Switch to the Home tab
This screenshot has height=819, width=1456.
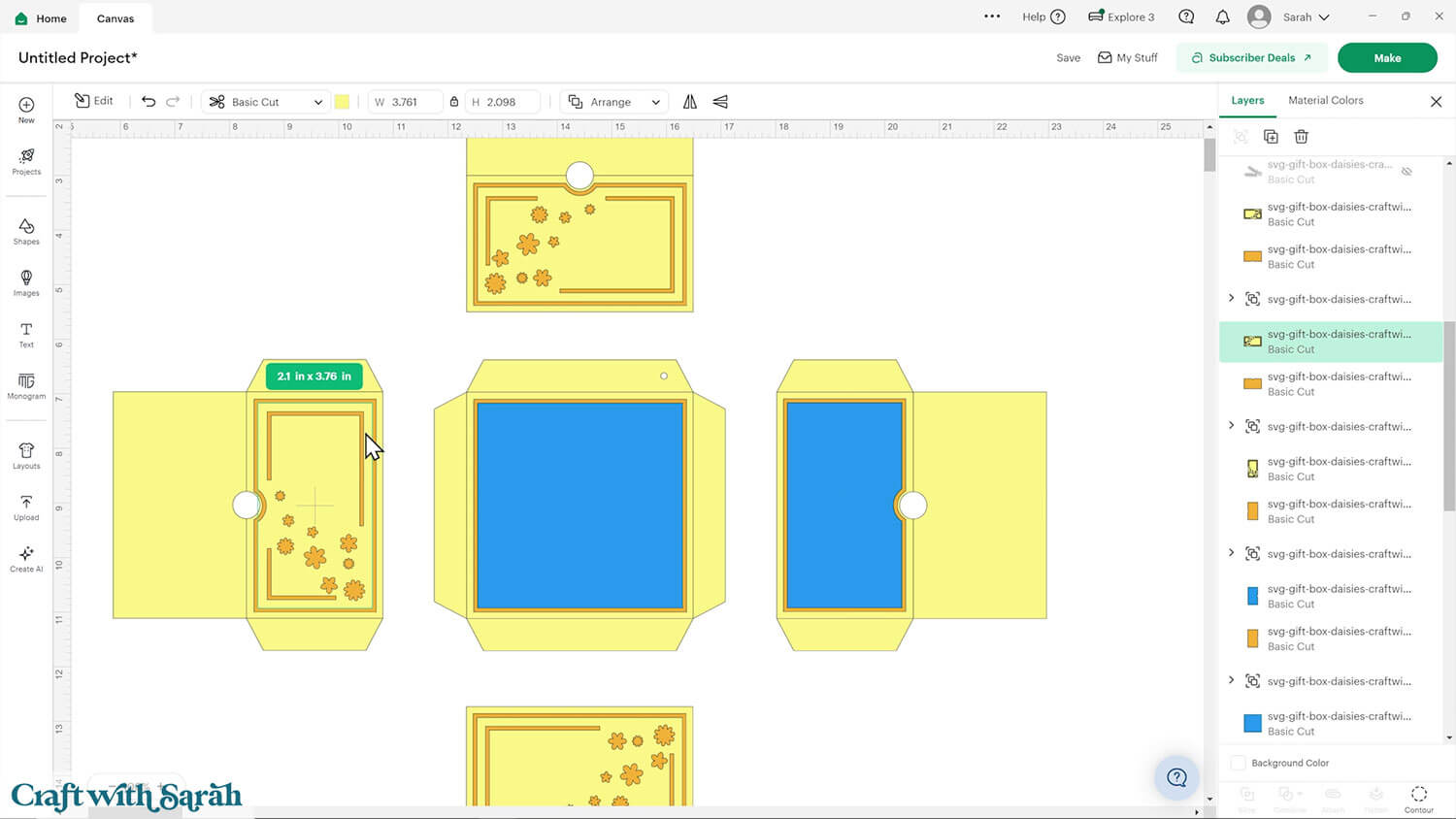(42, 18)
